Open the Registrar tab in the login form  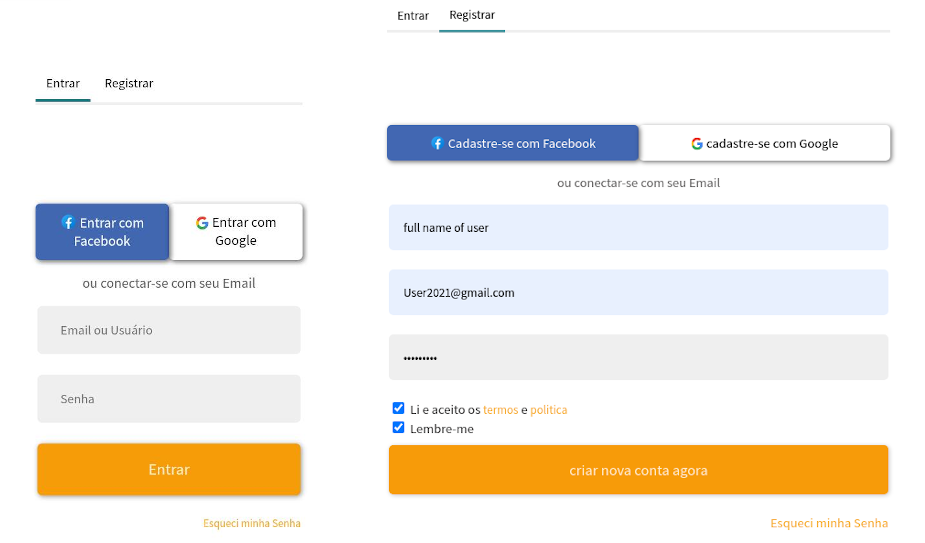(x=129, y=83)
